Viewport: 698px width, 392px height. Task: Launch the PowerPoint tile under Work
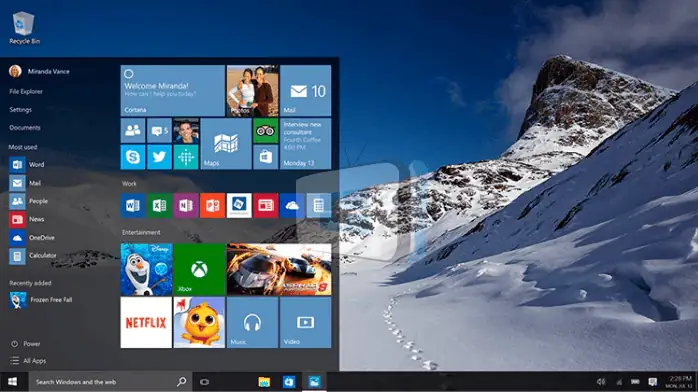[x=212, y=206]
